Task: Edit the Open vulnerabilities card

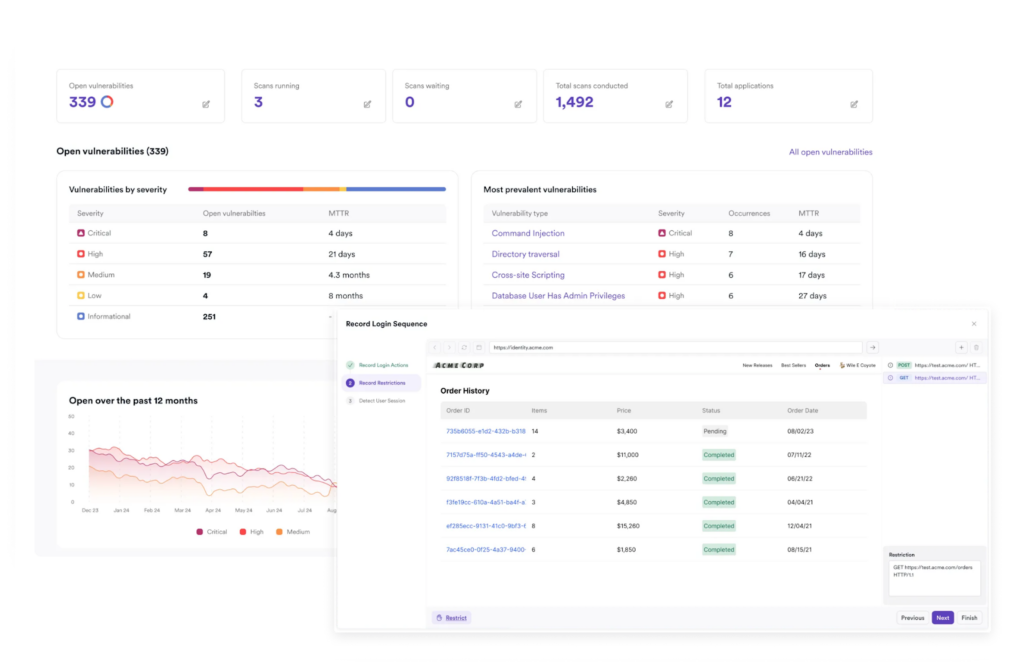Action: tap(206, 104)
